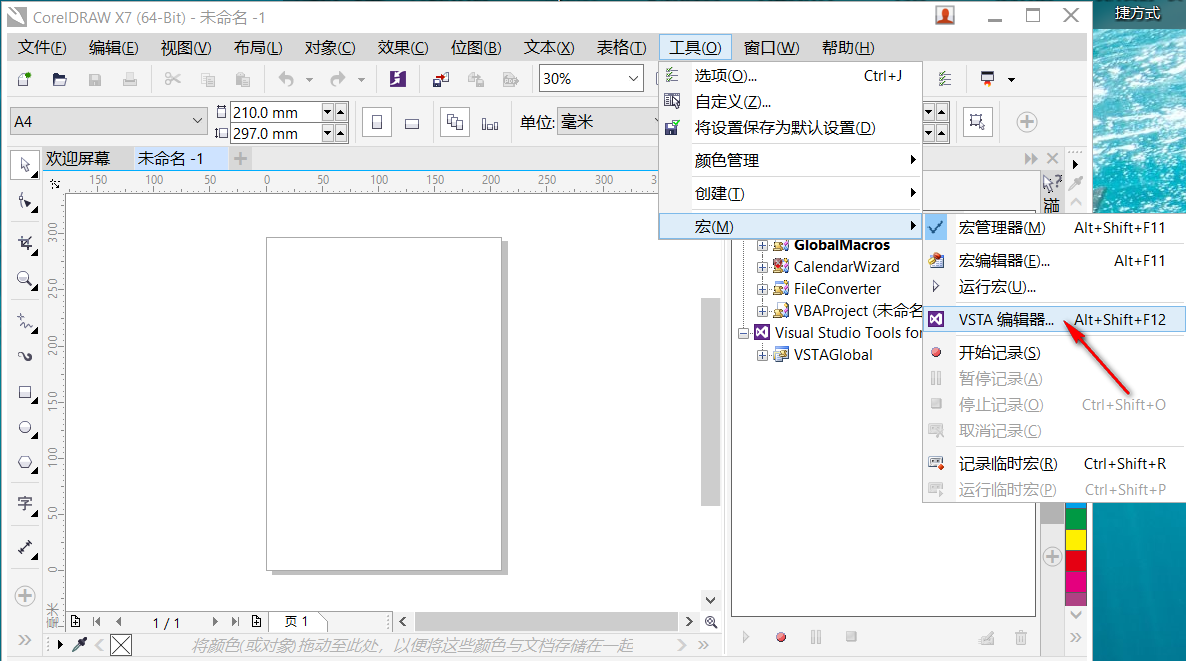Click the Copy icon in toolbar
This screenshot has width=1186, height=661.
click(x=208, y=79)
